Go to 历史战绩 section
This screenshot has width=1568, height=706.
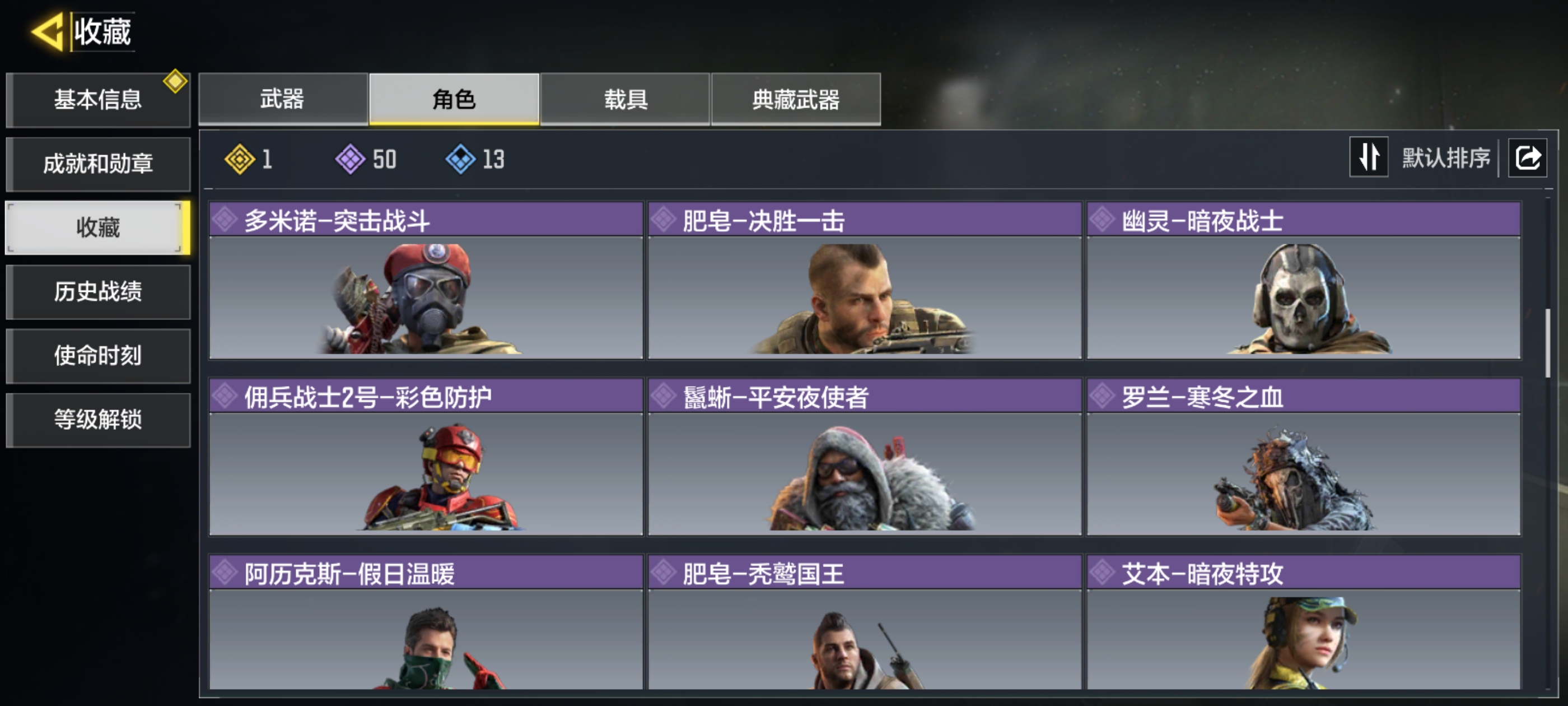pyautogui.click(x=98, y=292)
